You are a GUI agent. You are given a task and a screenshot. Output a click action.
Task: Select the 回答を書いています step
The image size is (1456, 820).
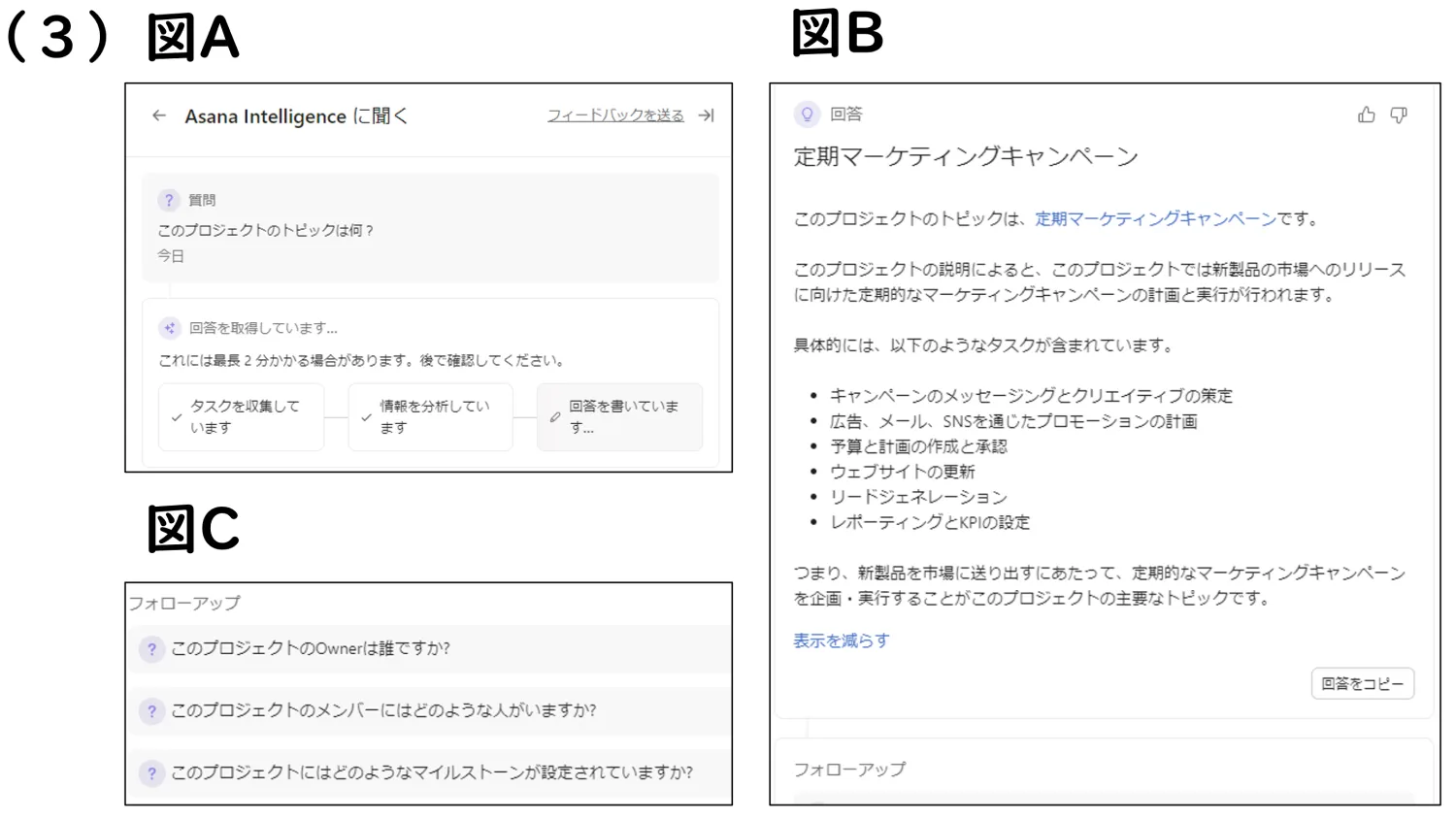(x=619, y=417)
